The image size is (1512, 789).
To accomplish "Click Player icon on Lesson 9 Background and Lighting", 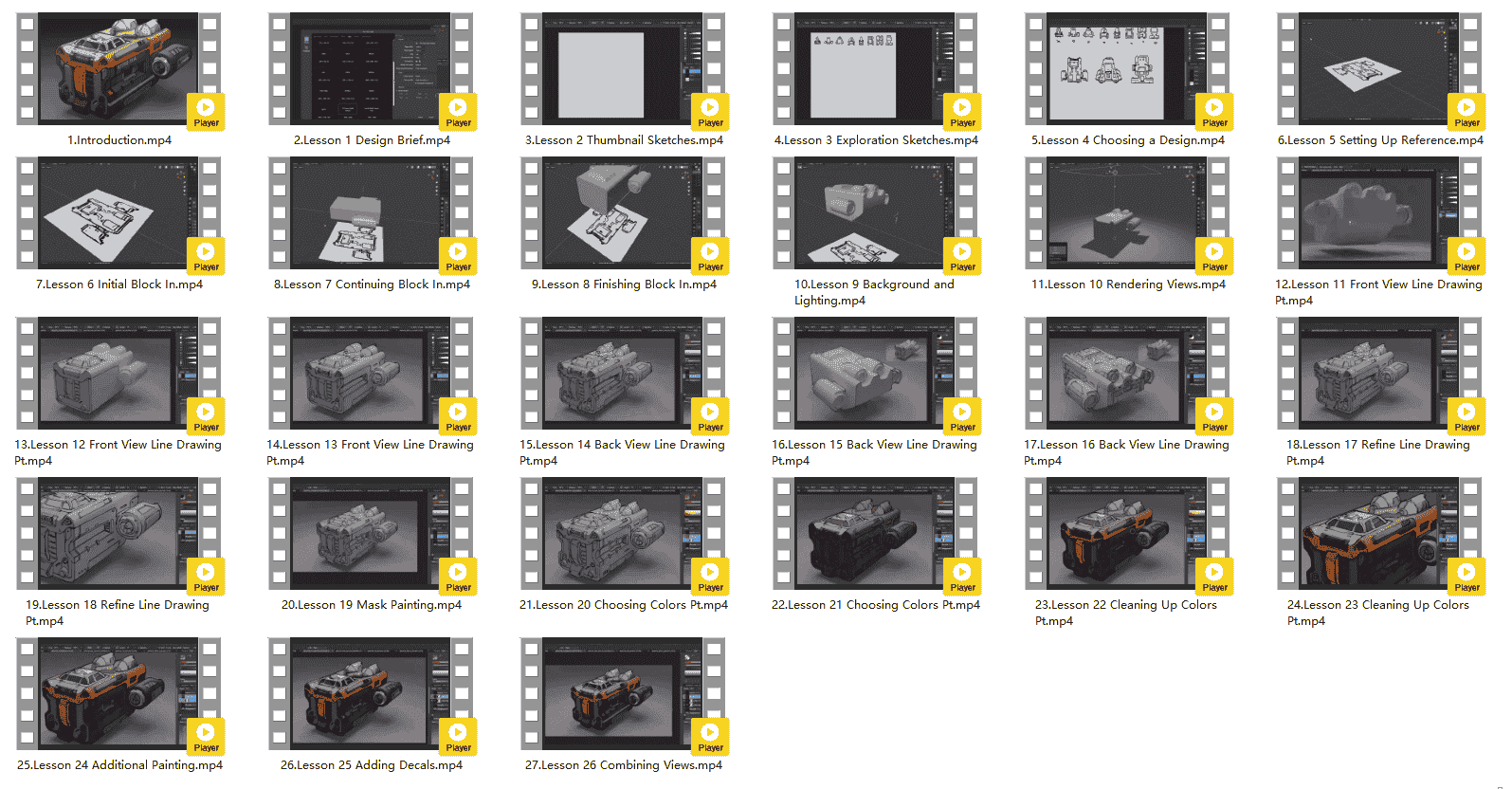I will [962, 255].
